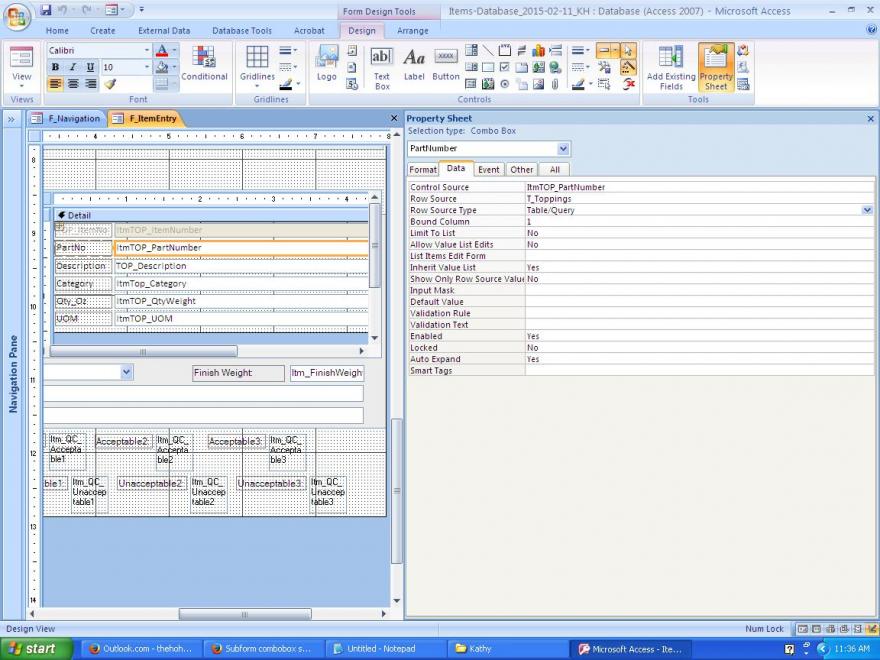Select the Check Box control tool
Viewport: 880px width, 660px height.
(505, 67)
